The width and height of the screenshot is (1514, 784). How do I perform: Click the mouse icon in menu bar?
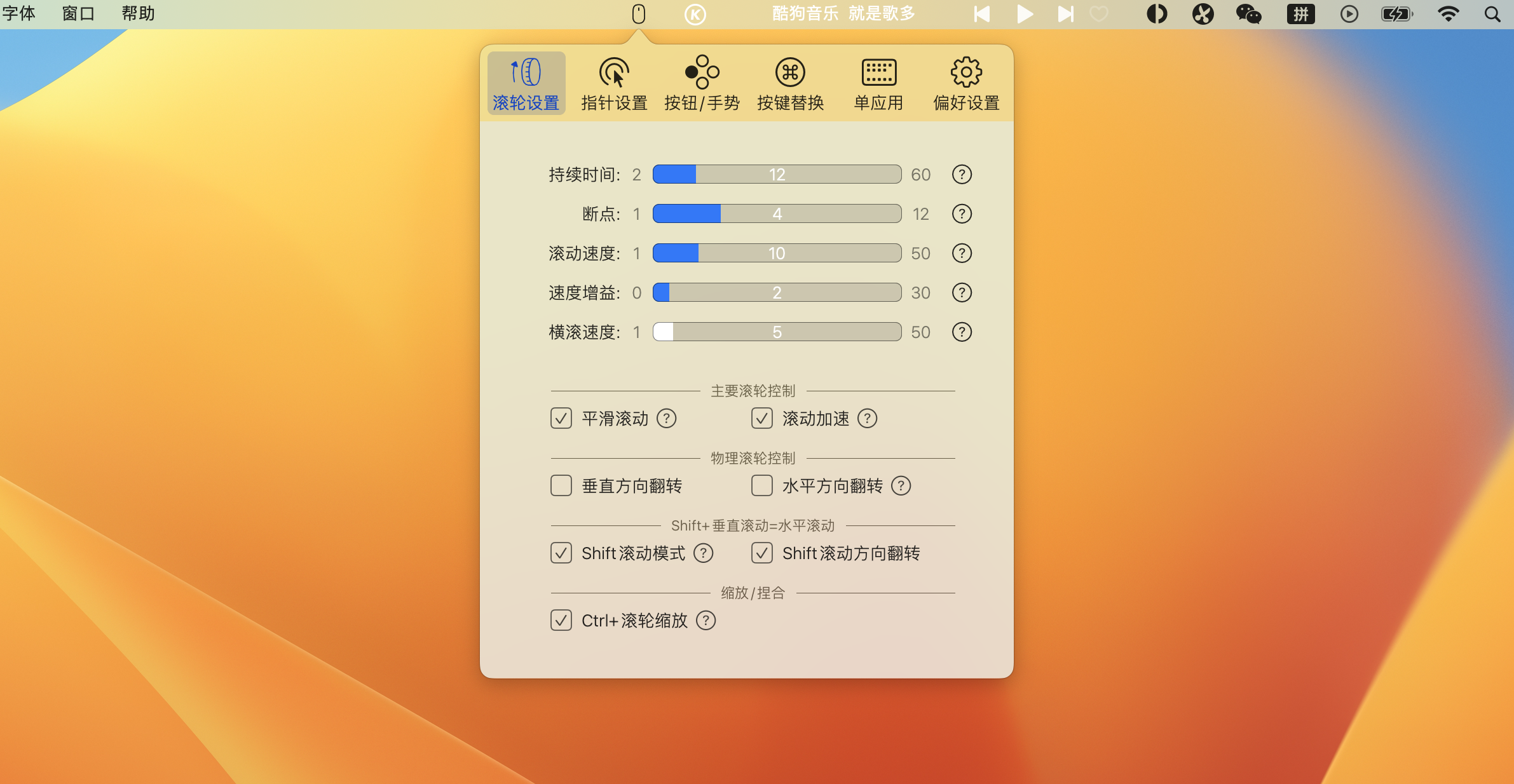[639, 14]
